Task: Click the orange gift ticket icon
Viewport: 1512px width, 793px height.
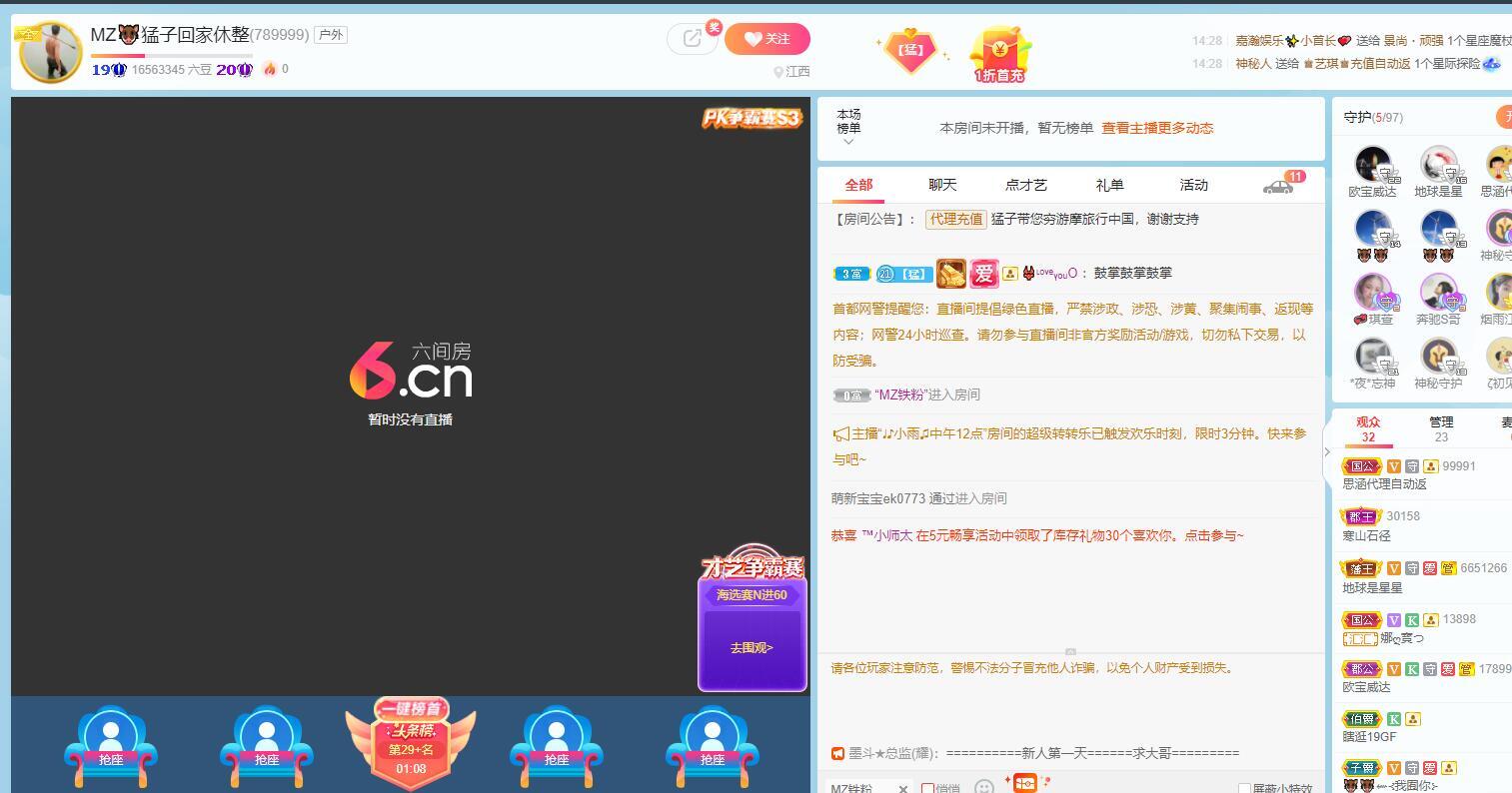Action: click(x=1024, y=783)
